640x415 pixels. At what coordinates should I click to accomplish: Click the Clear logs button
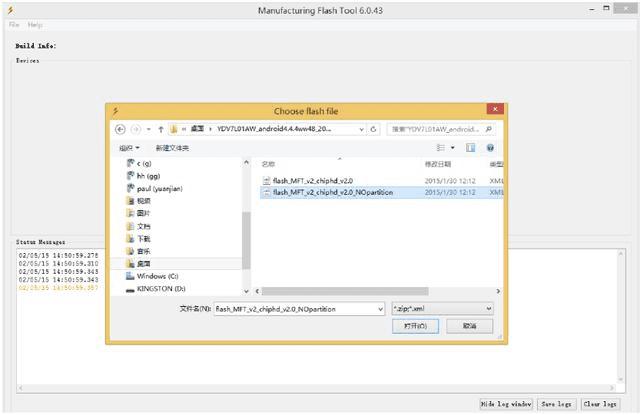coord(600,404)
